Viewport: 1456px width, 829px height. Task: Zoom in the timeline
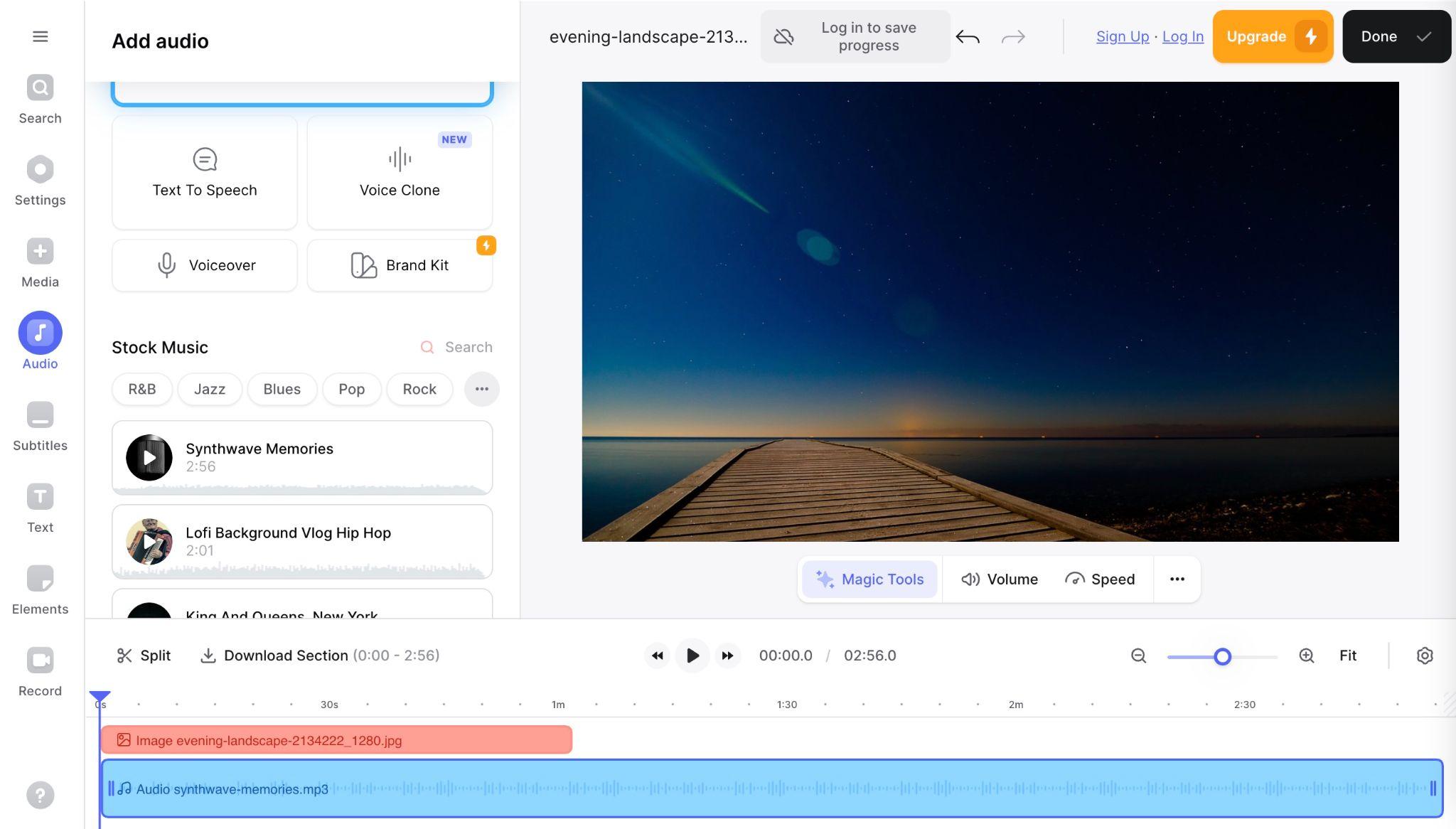click(x=1307, y=656)
